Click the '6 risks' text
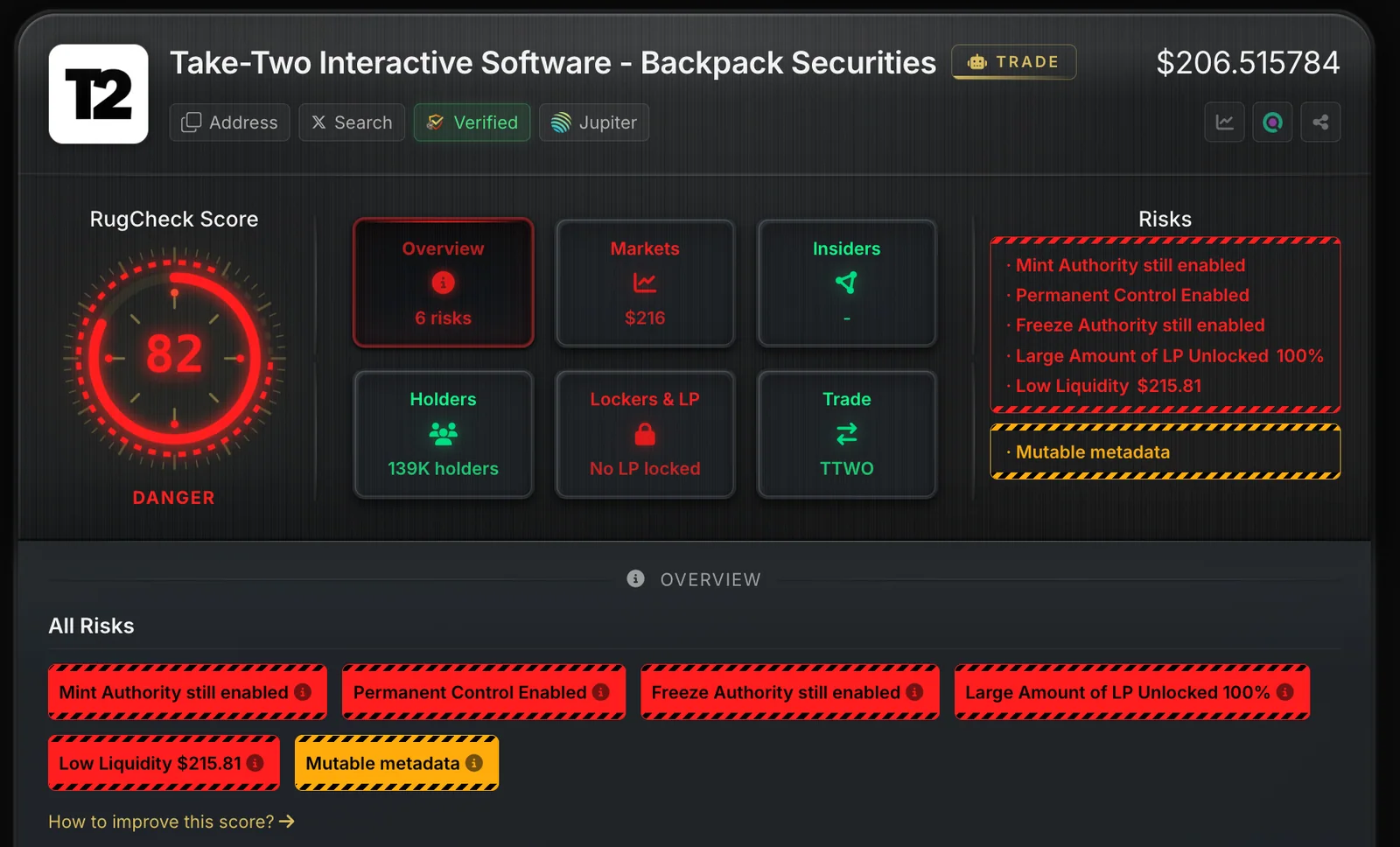1400x847 pixels. pos(443,318)
